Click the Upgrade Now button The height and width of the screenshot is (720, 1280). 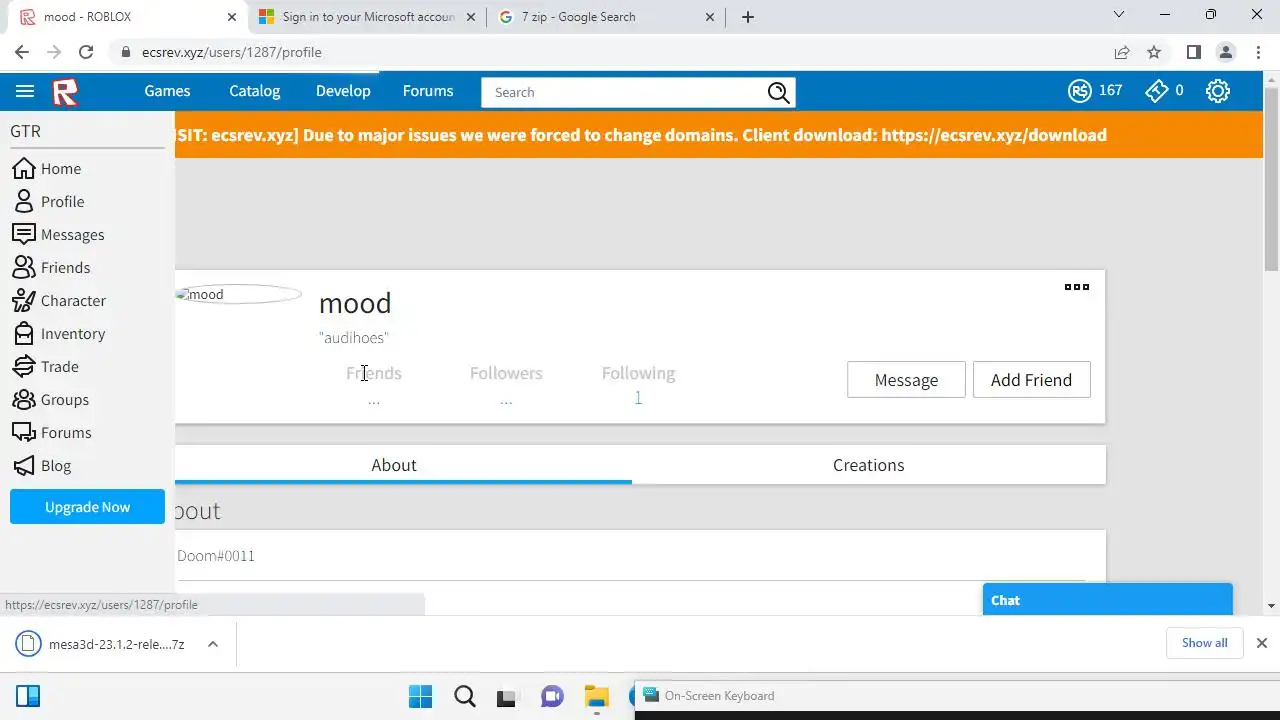[x=87, y=507]
